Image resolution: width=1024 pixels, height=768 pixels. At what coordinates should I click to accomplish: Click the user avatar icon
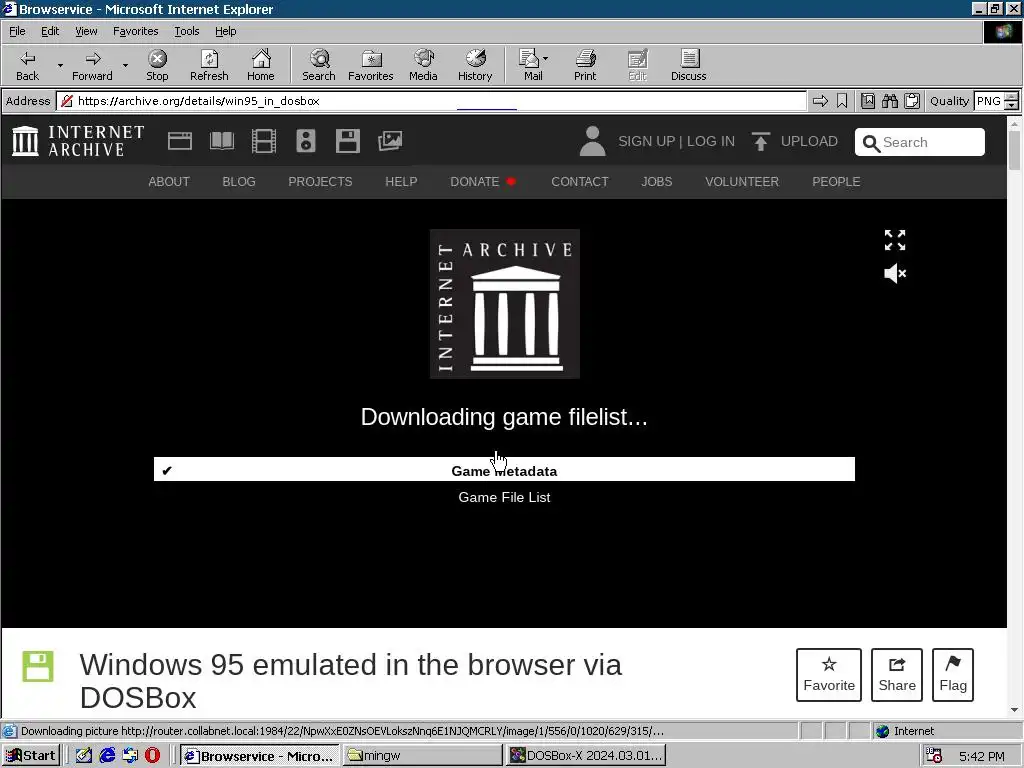coord(592,141)
